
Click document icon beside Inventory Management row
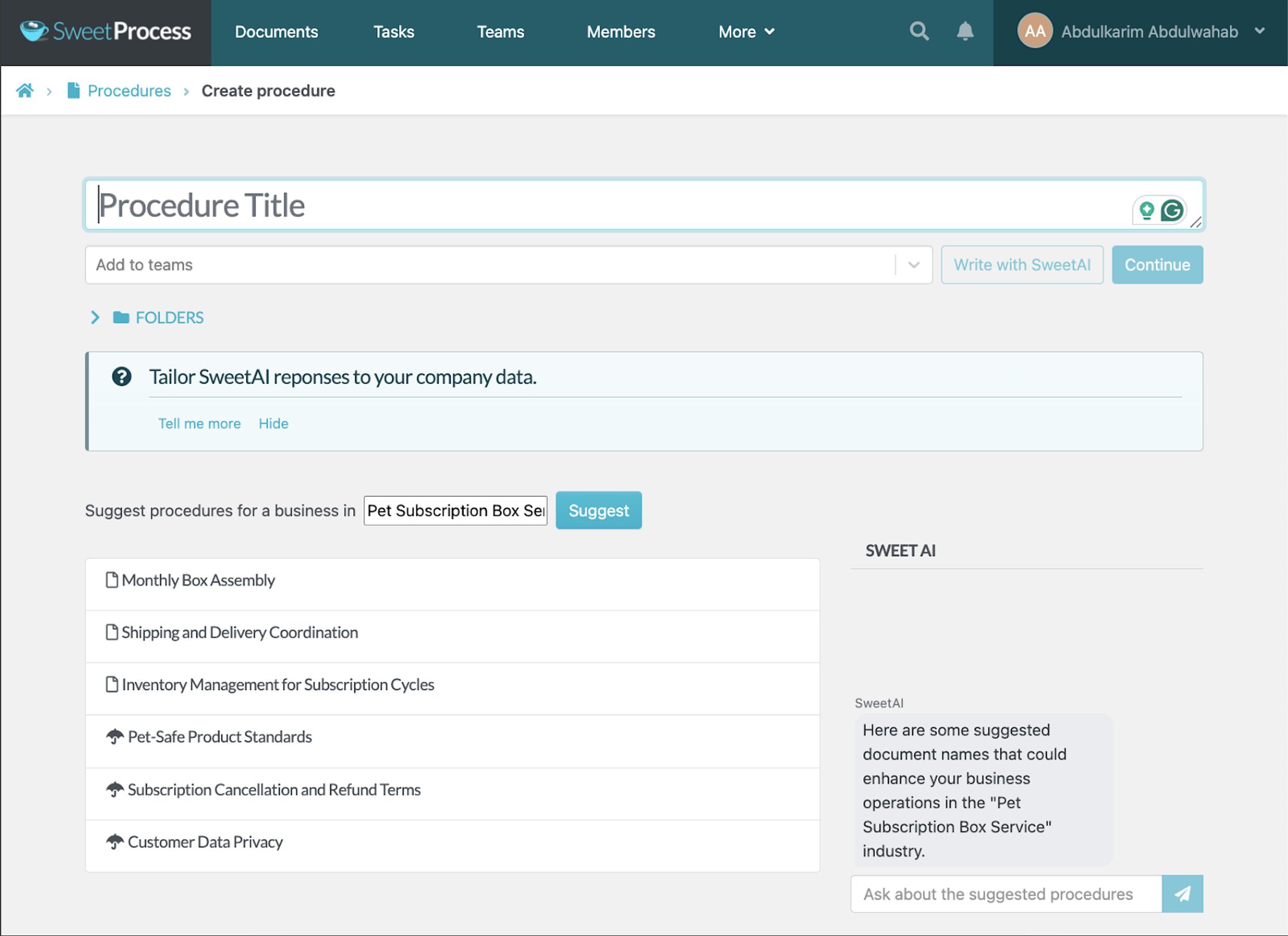click(x=111, y=684)
